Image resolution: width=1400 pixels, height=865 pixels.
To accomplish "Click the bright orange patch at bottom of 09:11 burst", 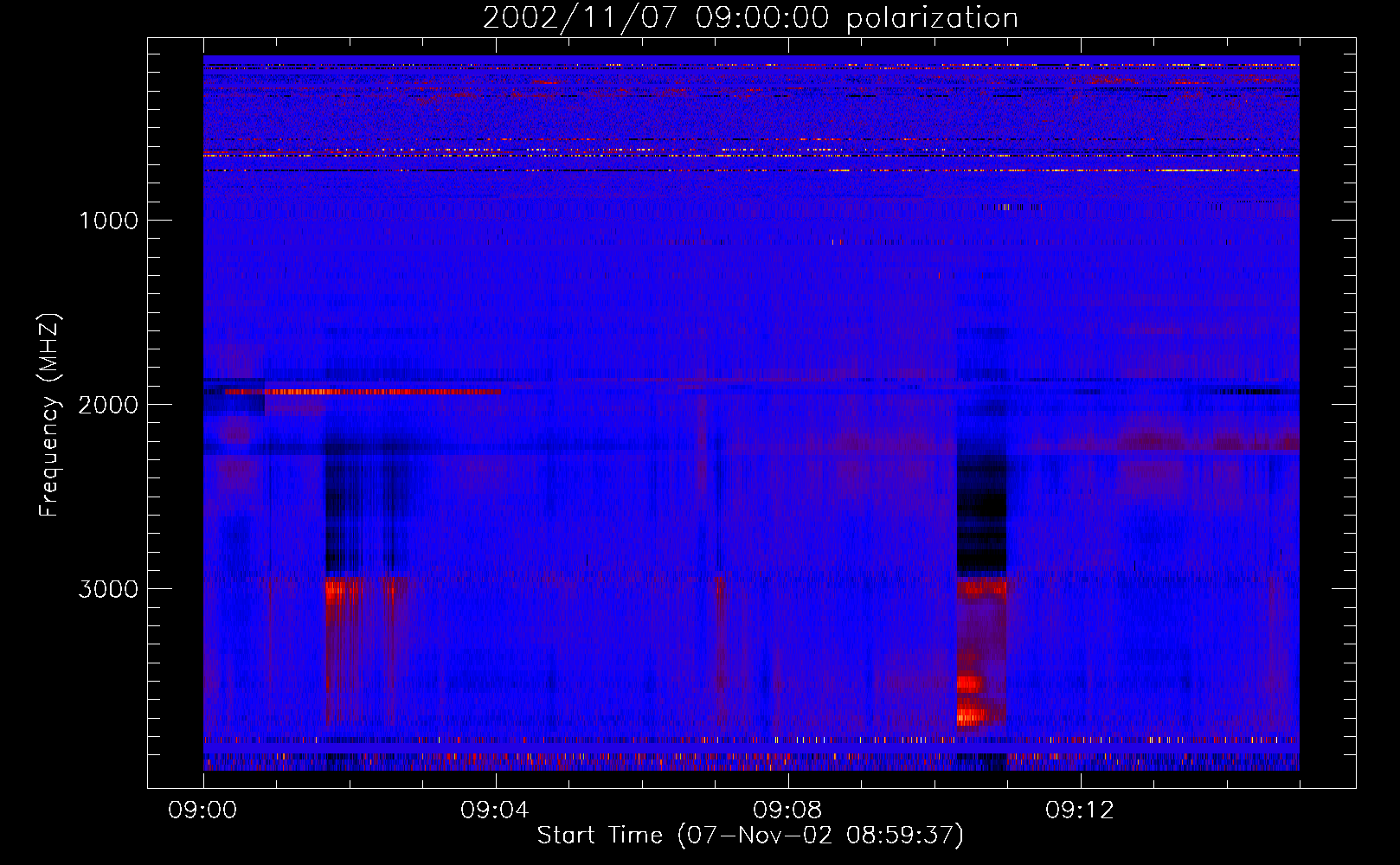I will [x=973, y=716].
